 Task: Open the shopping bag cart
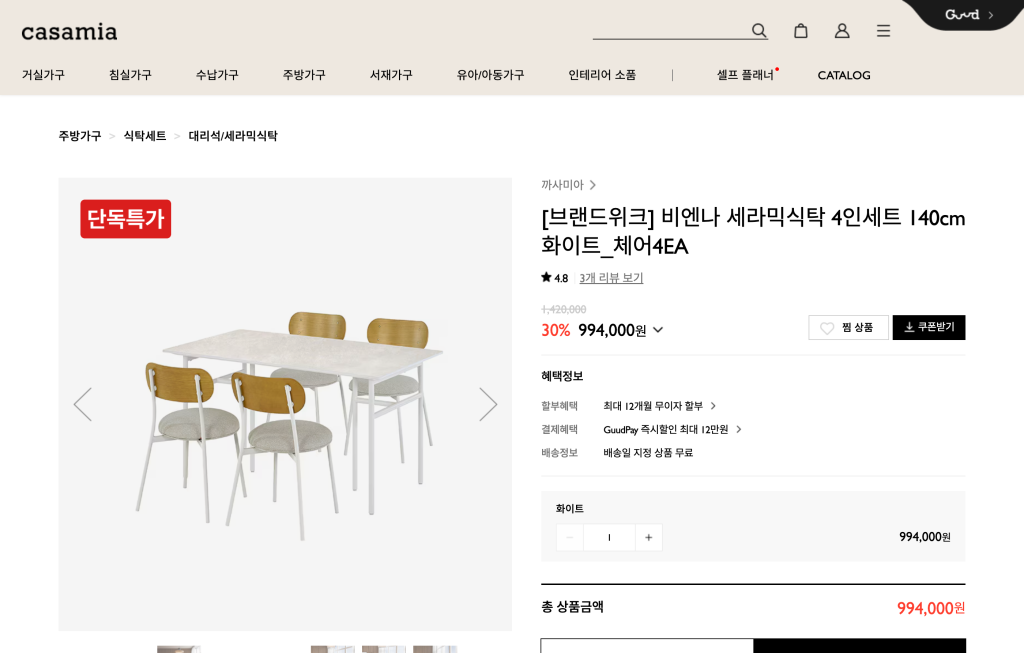[x=801, y=31]
